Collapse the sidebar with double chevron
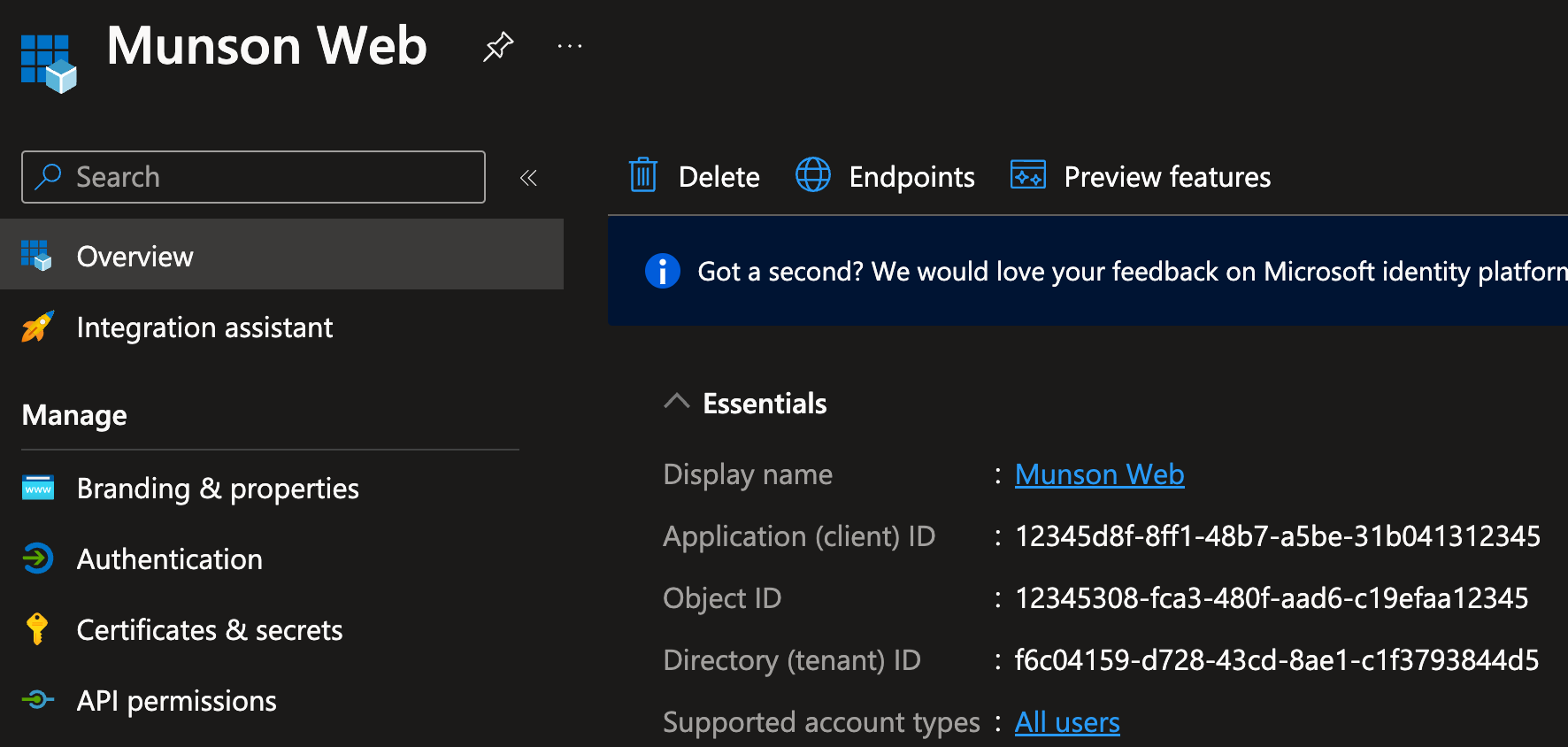 click(528, 178)
